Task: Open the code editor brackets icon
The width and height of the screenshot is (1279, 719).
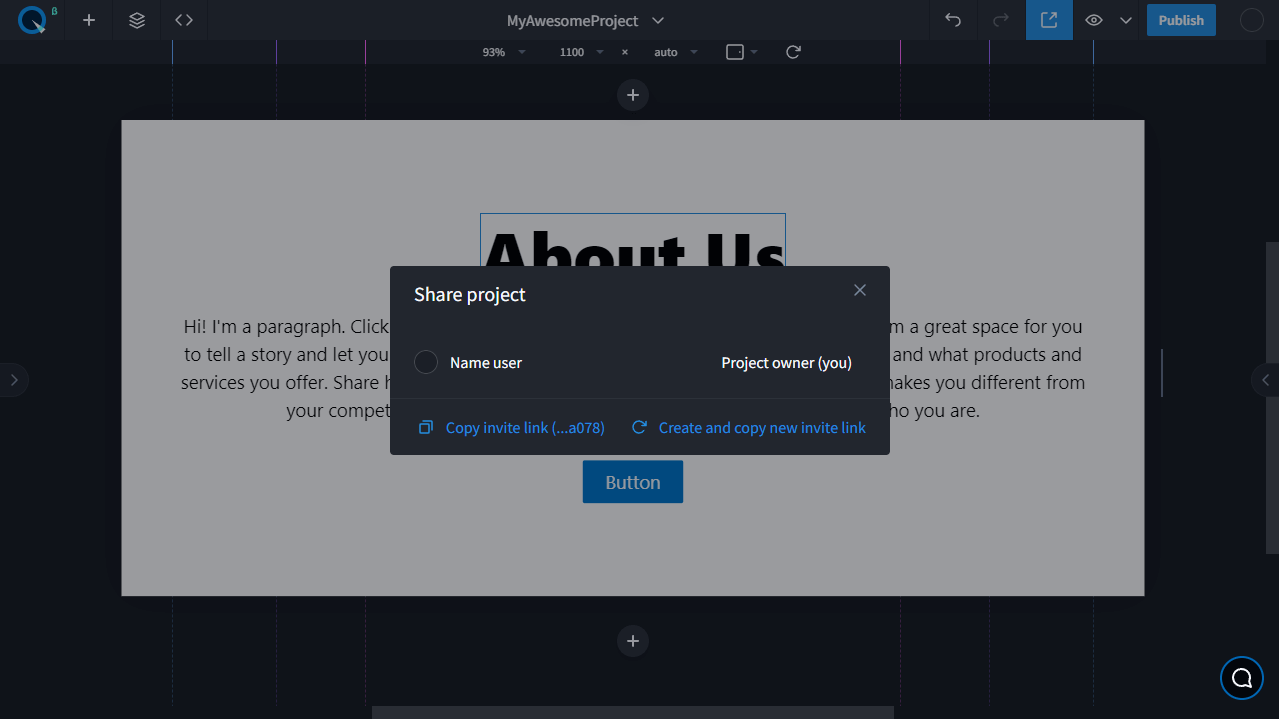Action: pos(184,20)
